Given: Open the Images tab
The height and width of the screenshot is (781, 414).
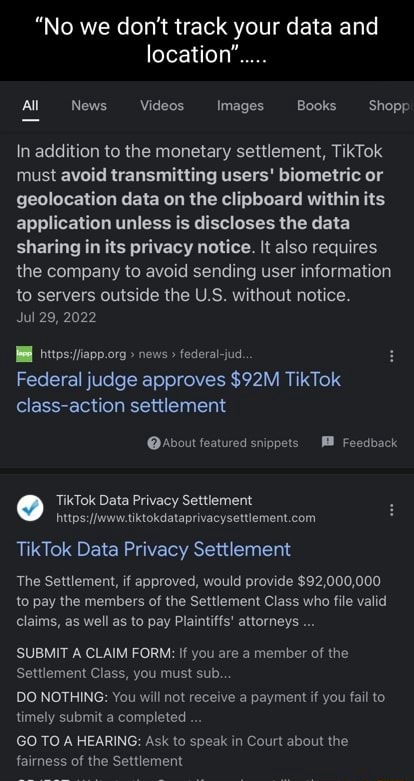Looking at the screenshot, I should click(240, 106).
